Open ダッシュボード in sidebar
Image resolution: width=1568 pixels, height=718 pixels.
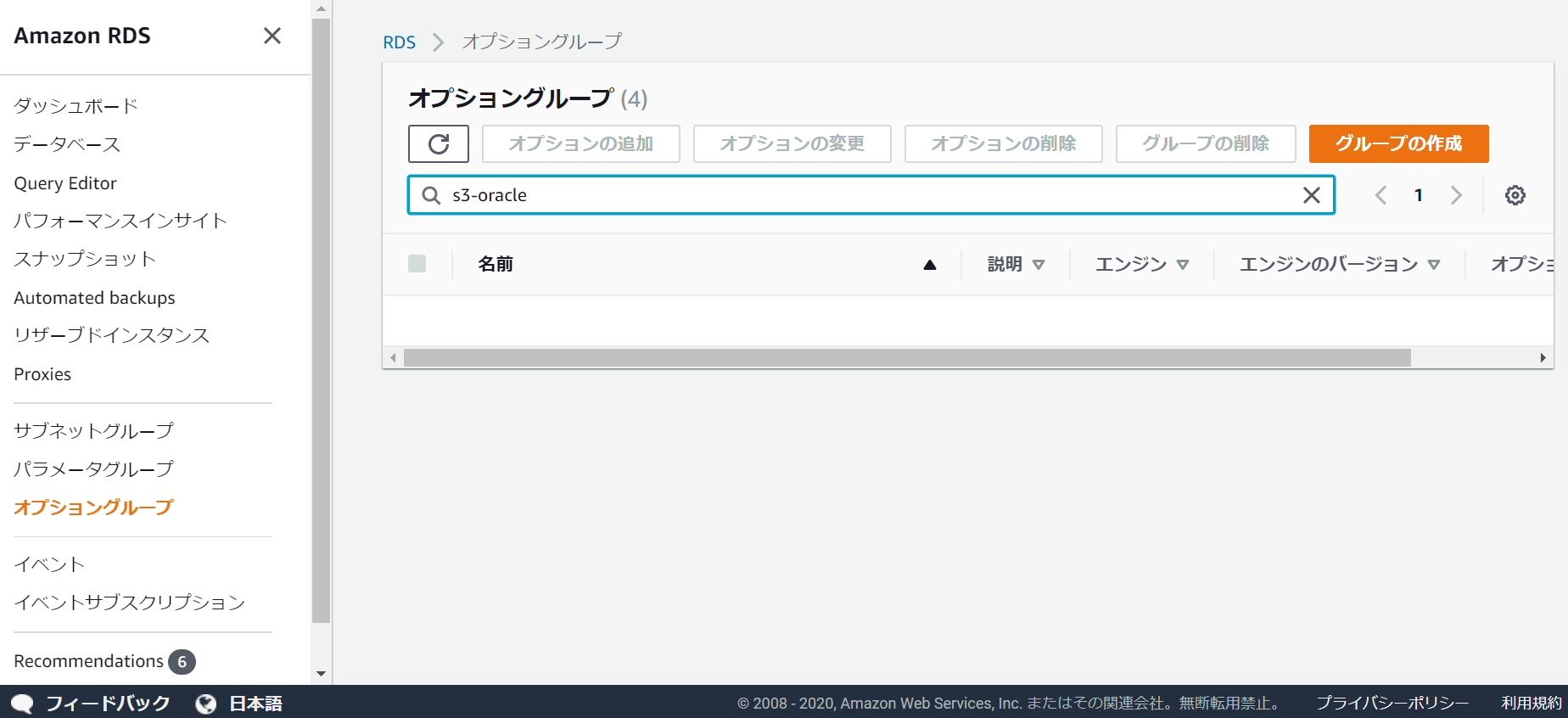tap(76, 106)
